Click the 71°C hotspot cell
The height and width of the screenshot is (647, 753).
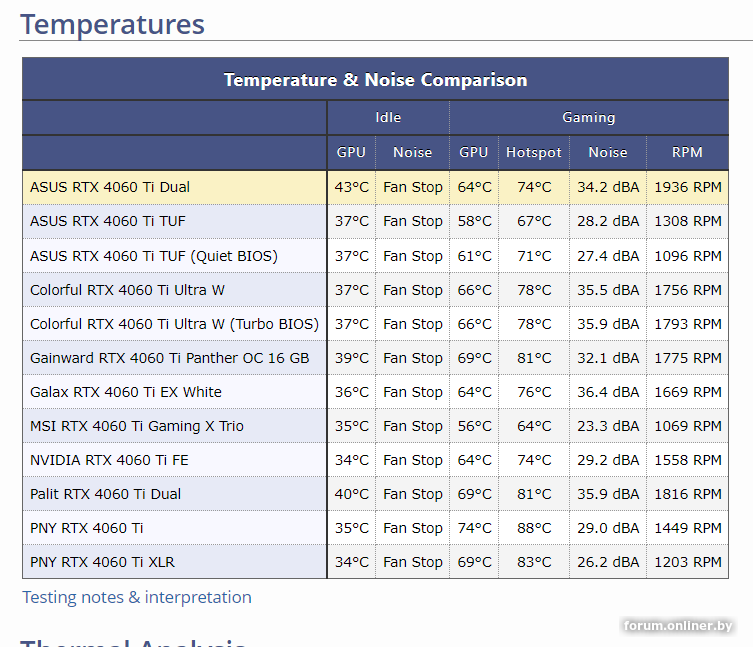tap(534, 256)
